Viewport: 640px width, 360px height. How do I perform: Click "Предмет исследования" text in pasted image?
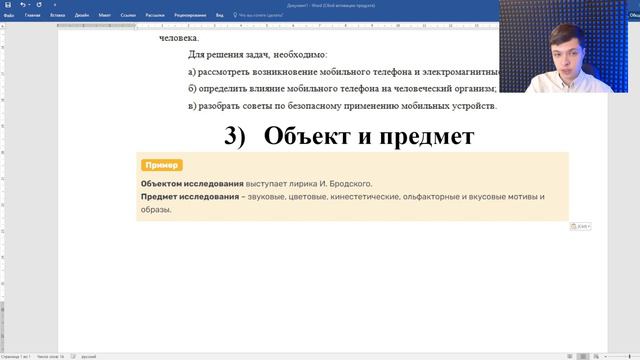190,197
